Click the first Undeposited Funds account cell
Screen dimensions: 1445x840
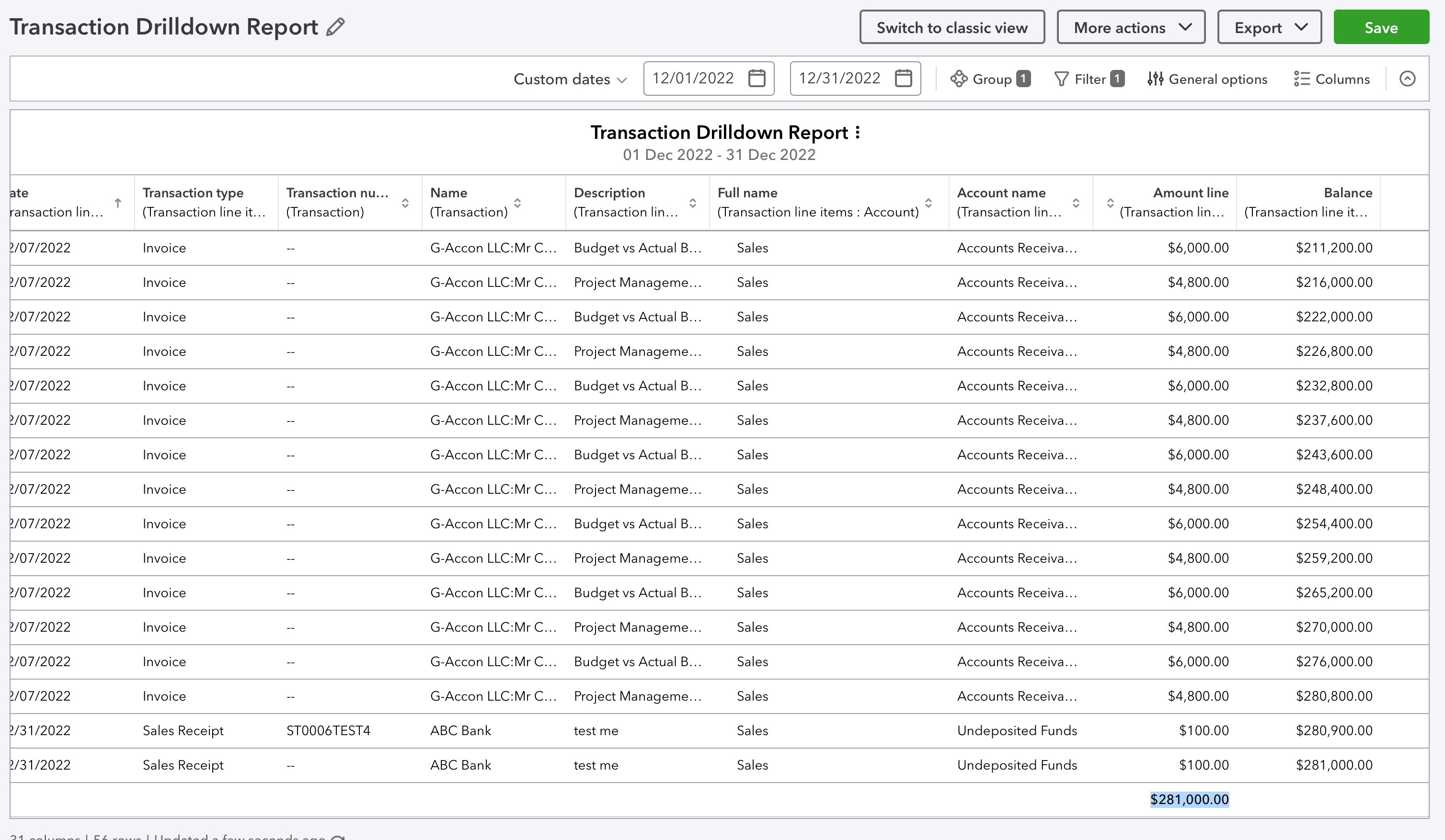[x=1017, y=730]
